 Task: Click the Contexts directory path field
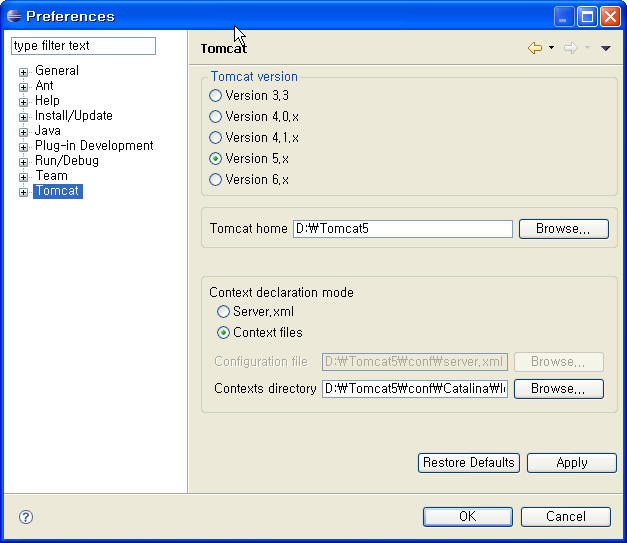tap(415, 389)
